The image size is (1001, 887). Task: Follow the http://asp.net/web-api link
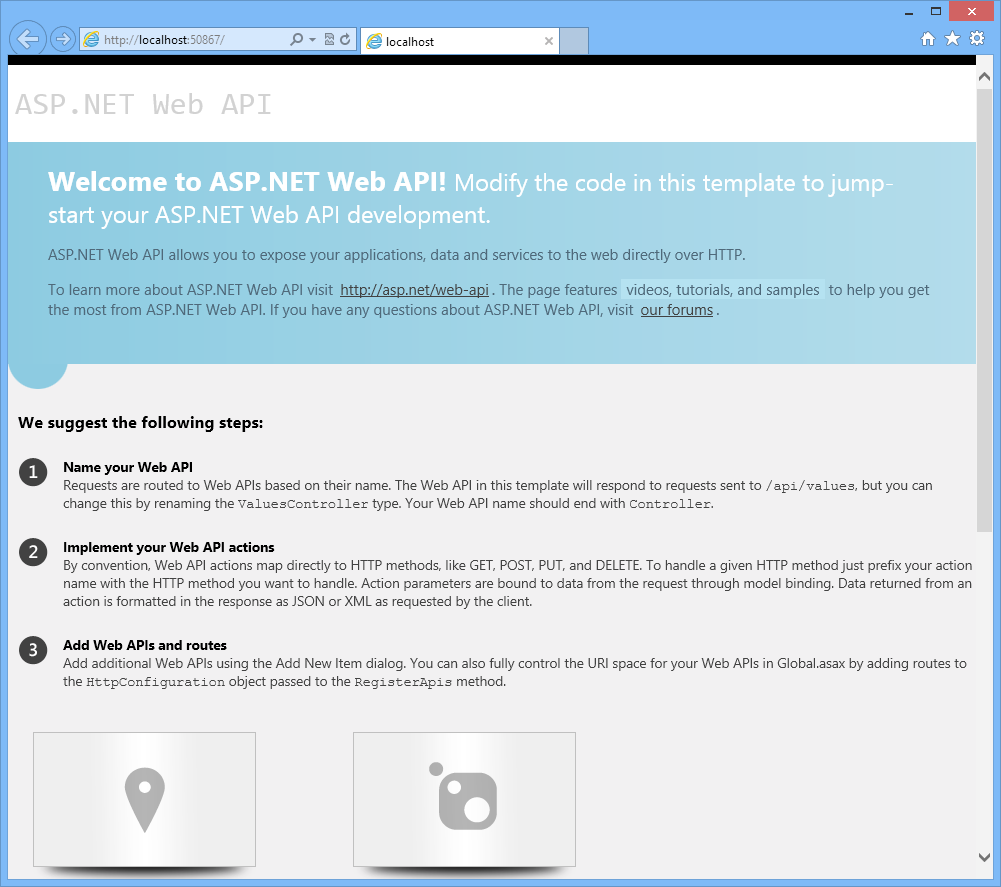[414, 290]
